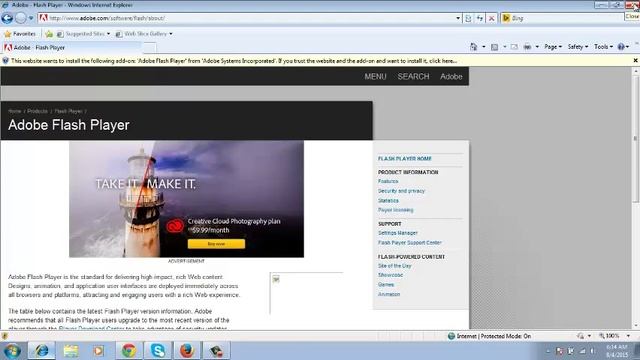Click the Internet Explorer taskbar icon
The image size is (640, 360).
point(42,351)
